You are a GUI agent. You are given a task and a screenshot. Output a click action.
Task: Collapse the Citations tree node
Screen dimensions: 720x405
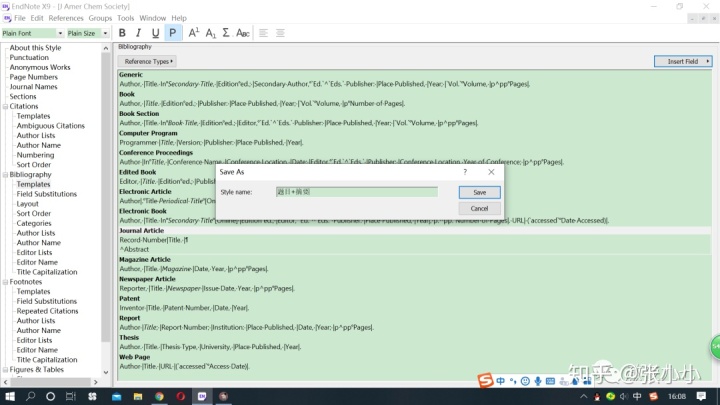point(6,107)
